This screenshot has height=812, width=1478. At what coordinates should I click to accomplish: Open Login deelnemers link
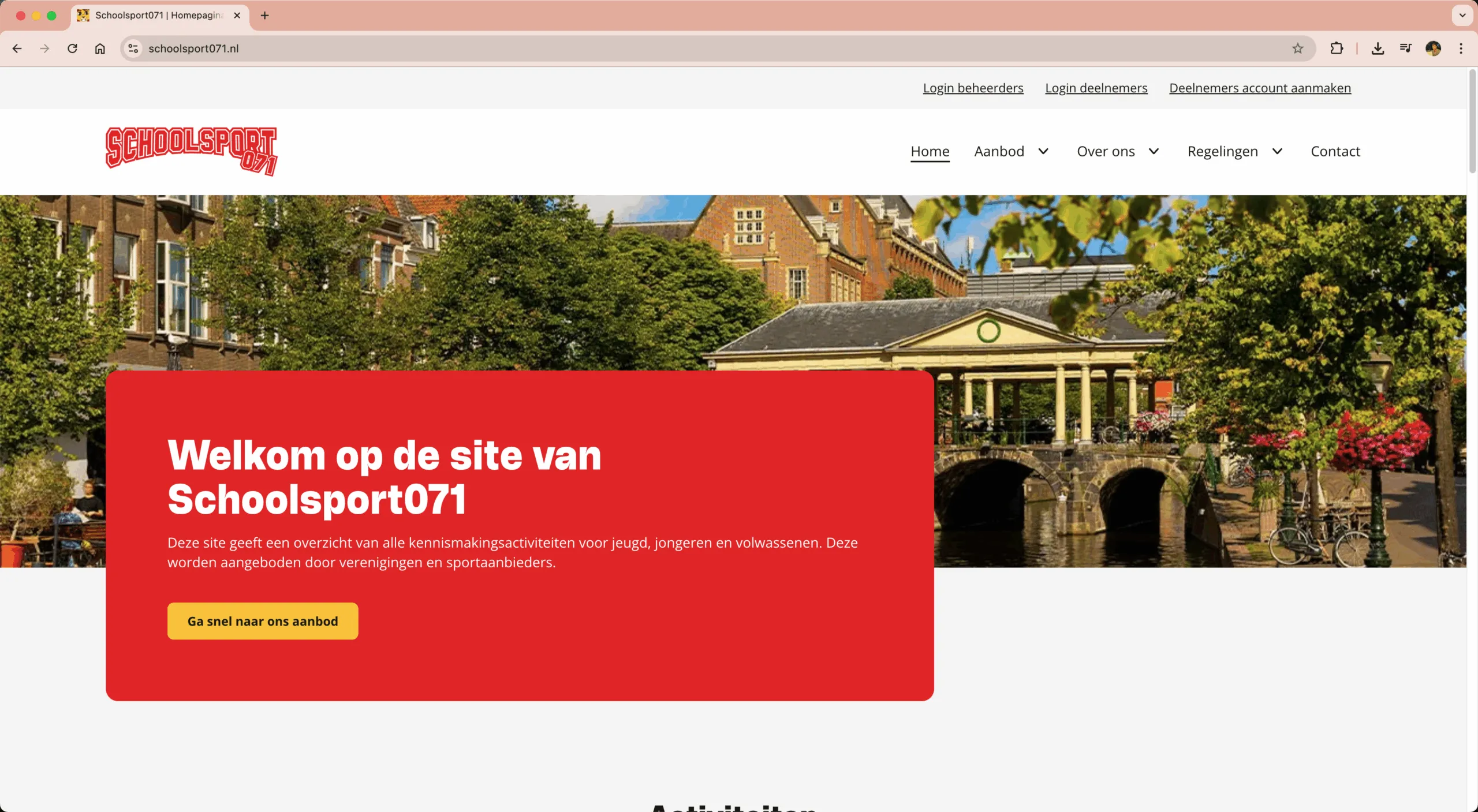click(x=1096, y=88)
